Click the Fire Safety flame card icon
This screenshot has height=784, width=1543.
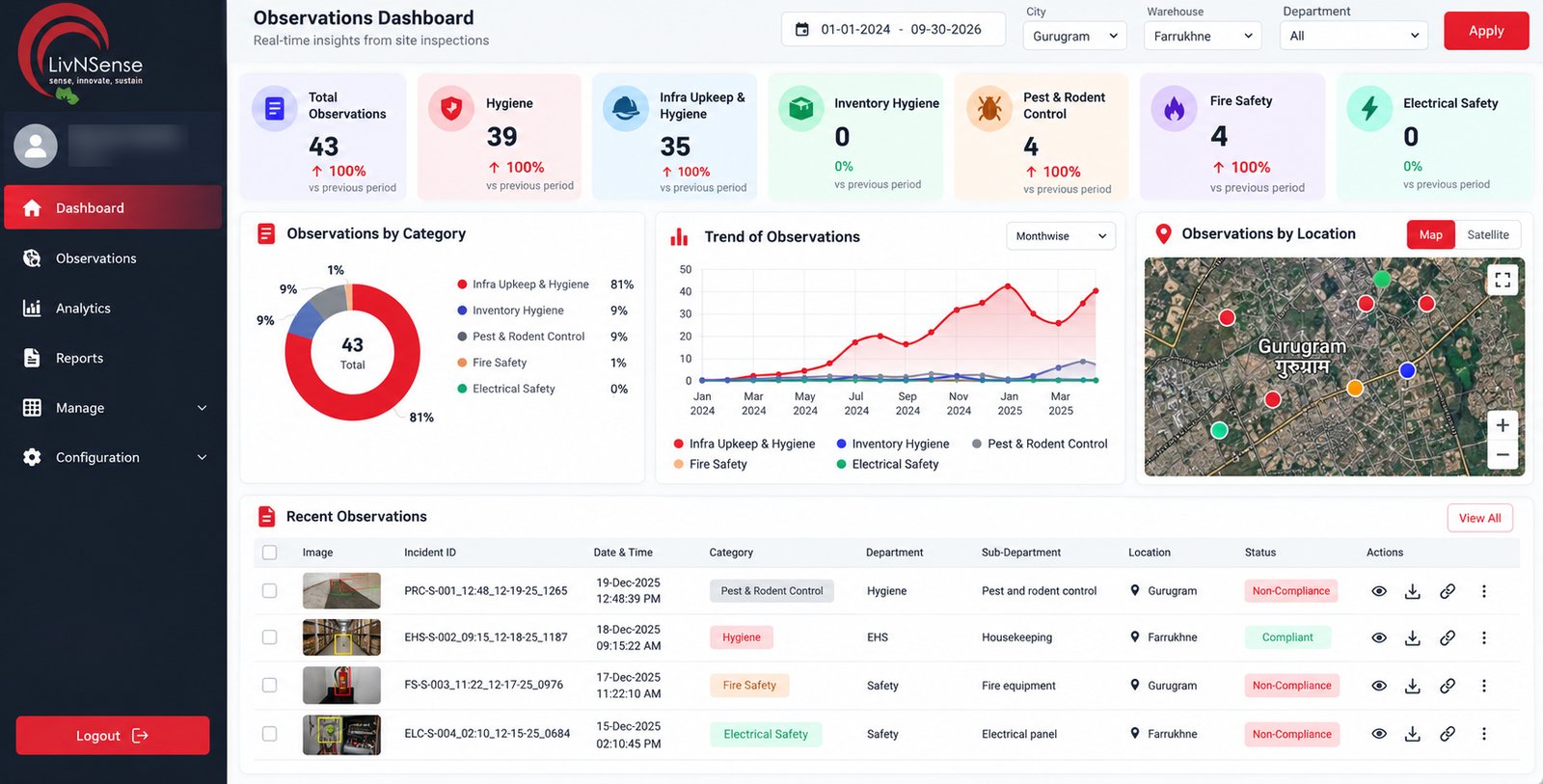[x=1175, y=108]
